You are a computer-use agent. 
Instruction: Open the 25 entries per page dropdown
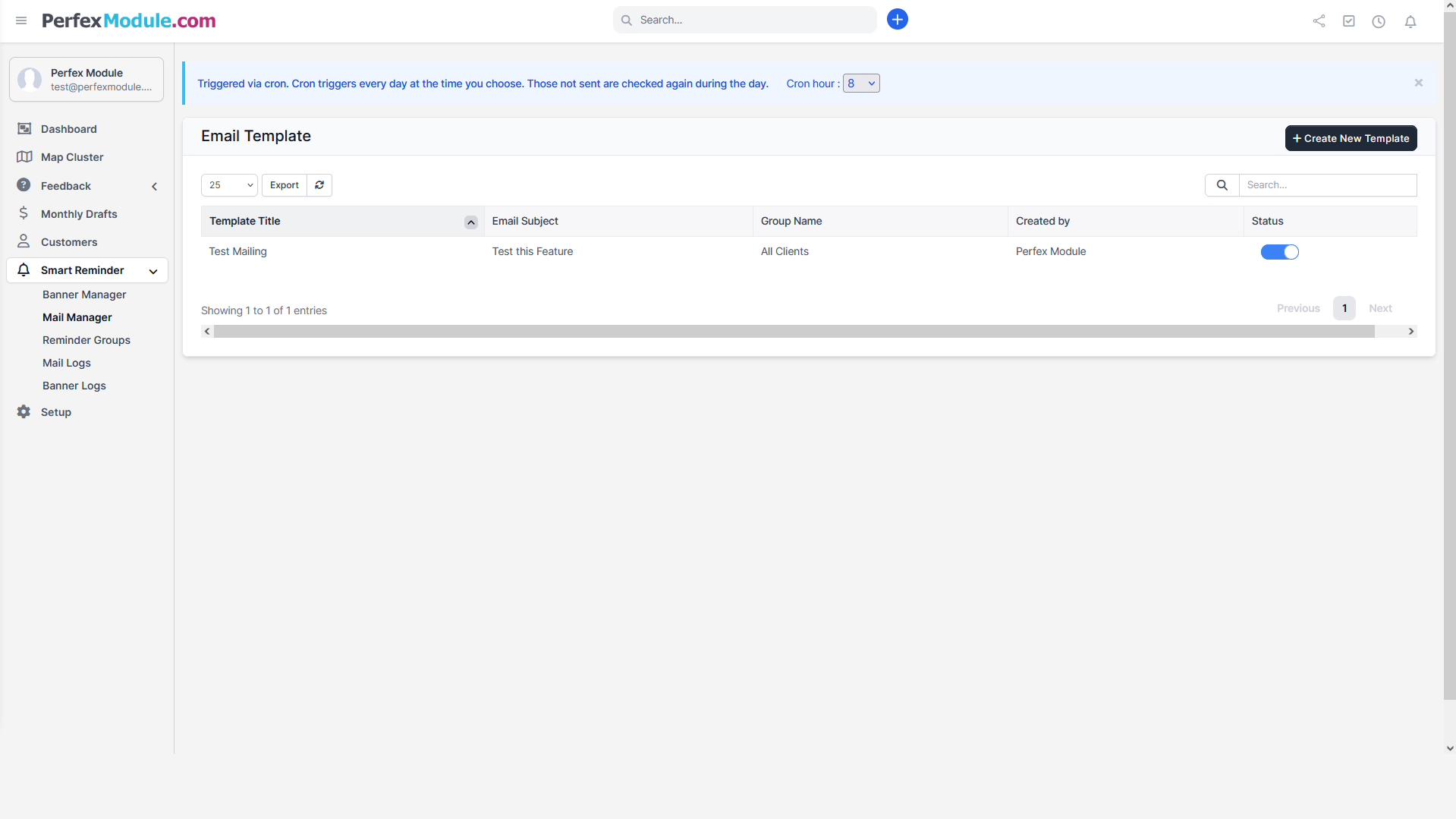229,185
